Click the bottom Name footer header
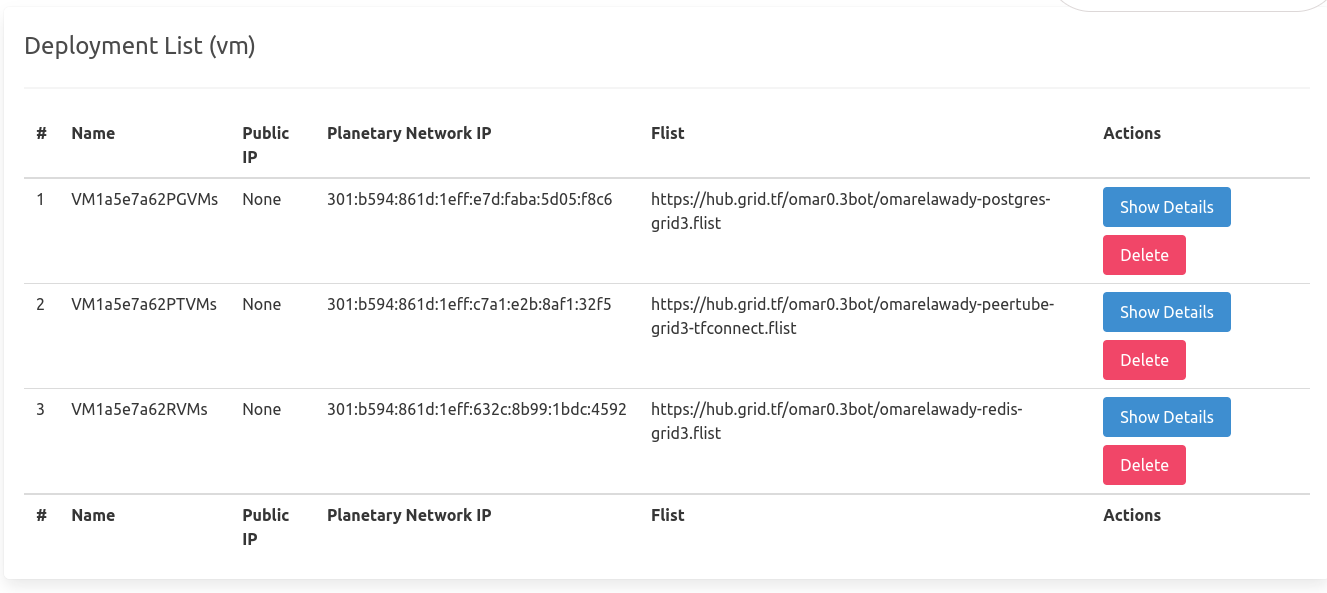Viewport: 1327px width, 593px height. pyautogui.click(x=93, y=515)
